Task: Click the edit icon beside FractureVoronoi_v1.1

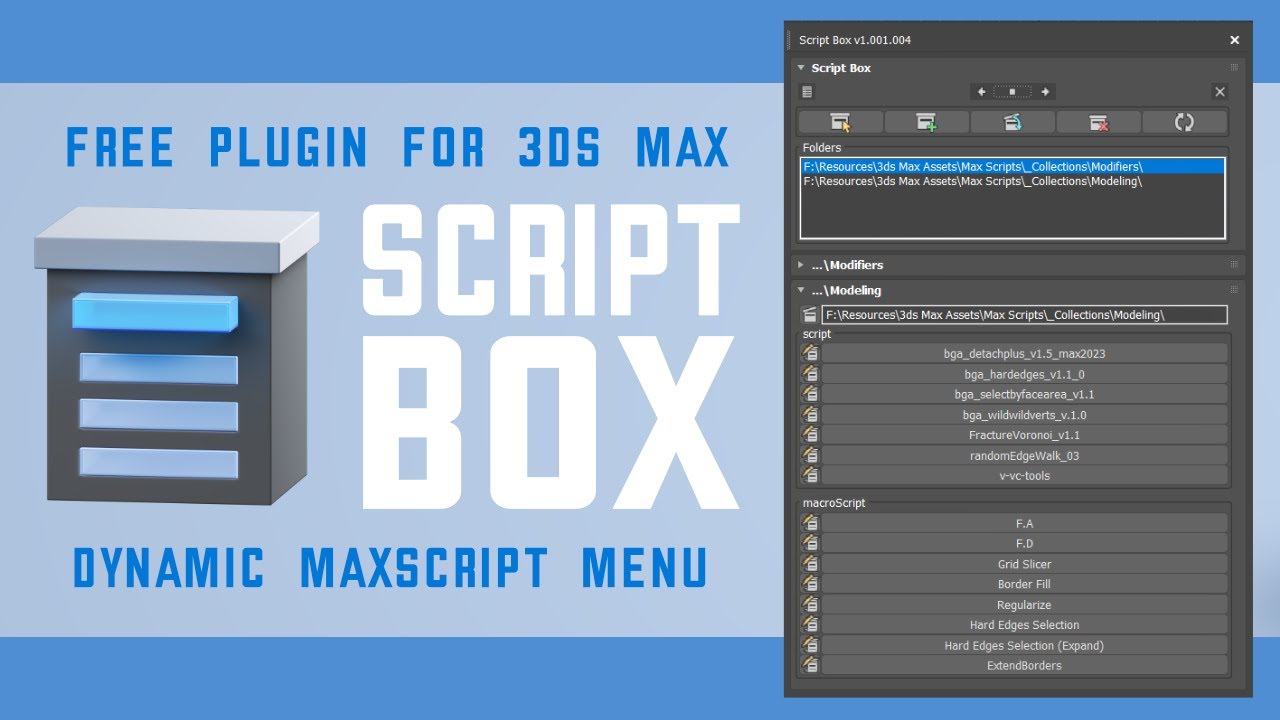Action: (810, 435)
